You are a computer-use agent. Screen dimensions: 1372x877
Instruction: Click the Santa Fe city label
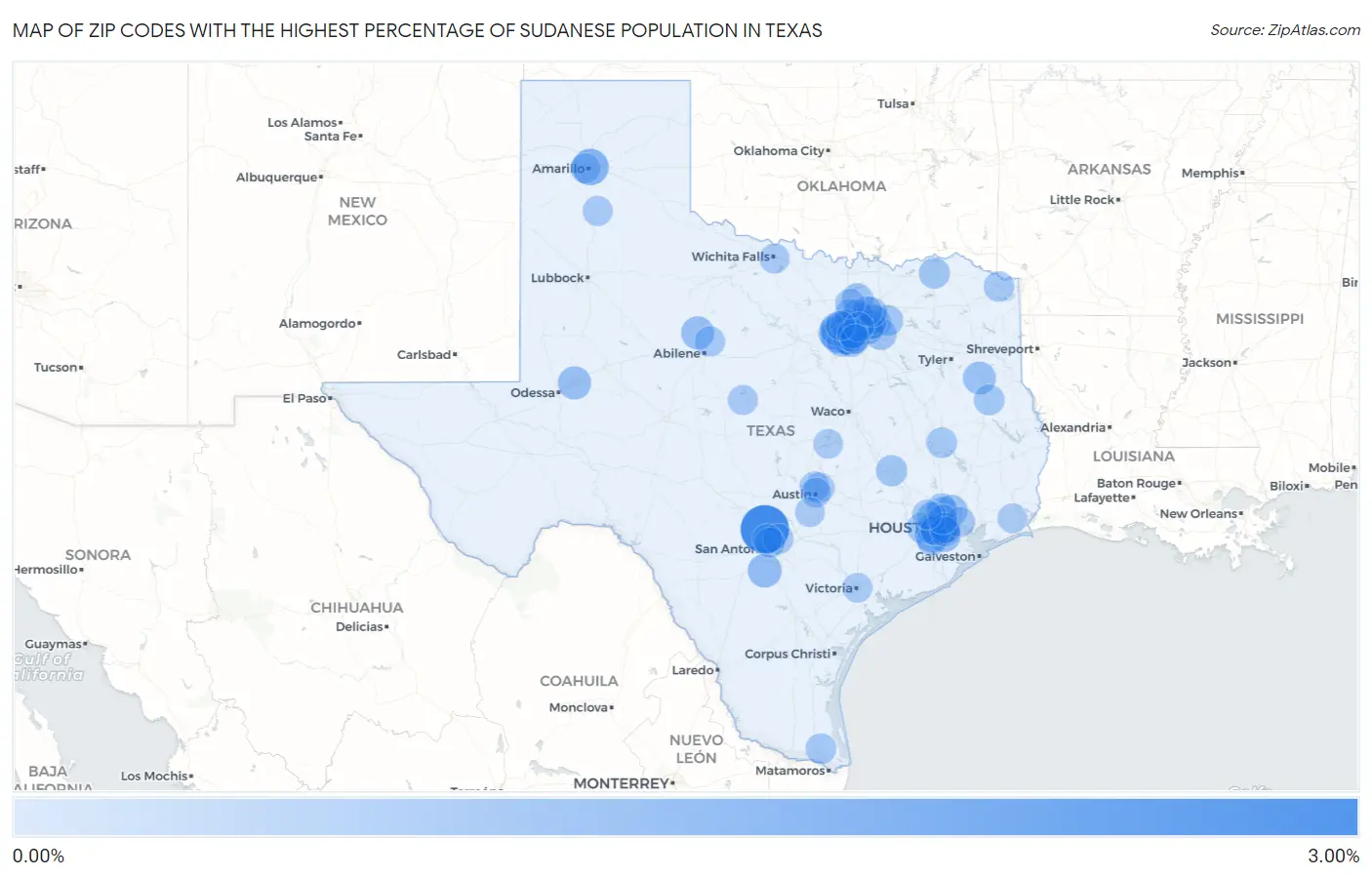(331, 137)
